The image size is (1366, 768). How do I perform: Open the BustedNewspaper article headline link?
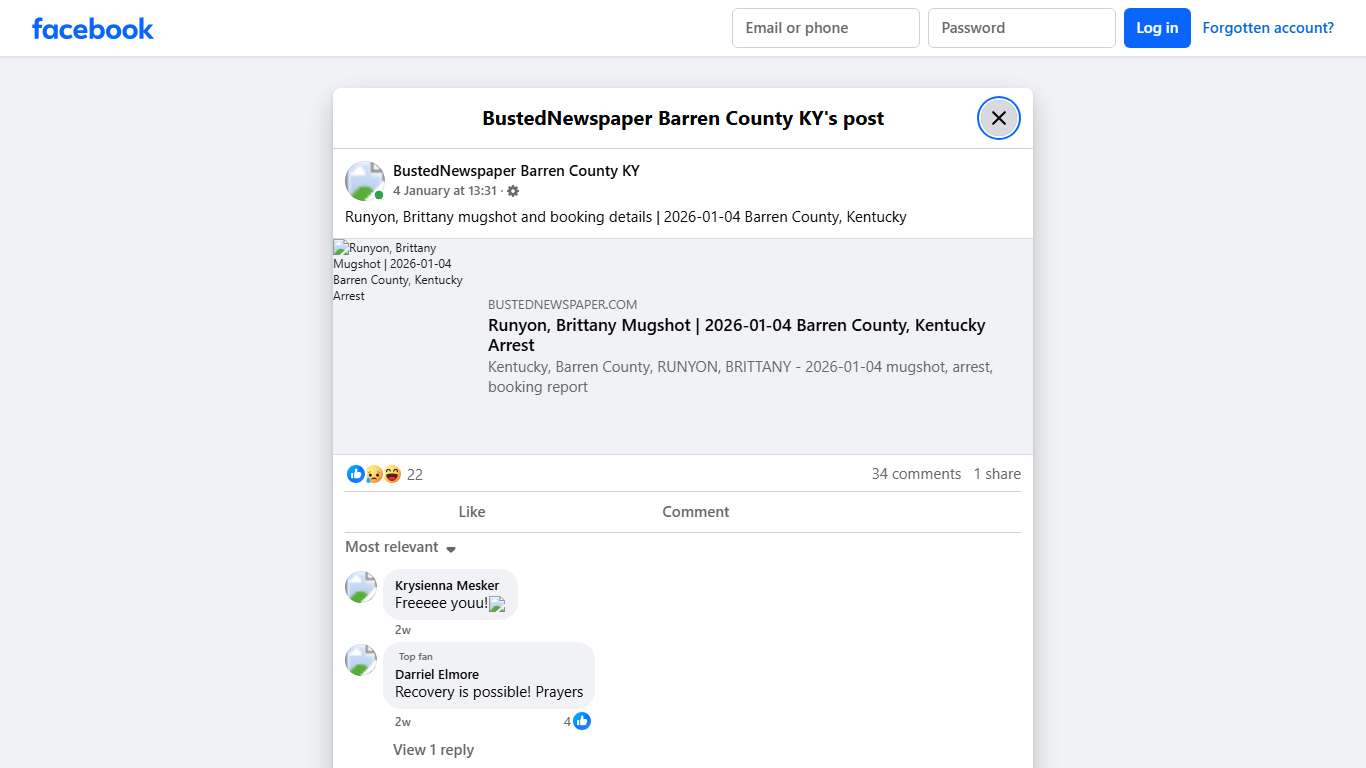[736, 335]
